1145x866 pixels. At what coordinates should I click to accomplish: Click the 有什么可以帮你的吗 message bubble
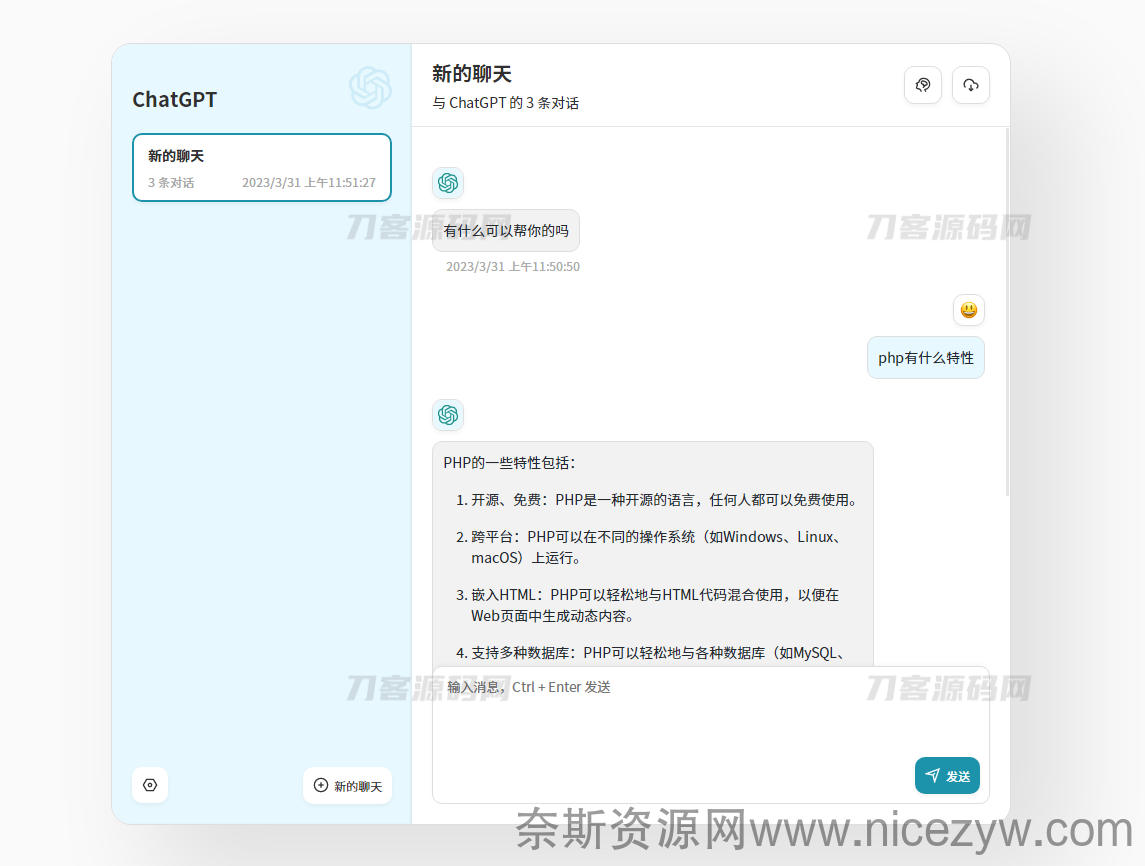(x=506, y=231)
